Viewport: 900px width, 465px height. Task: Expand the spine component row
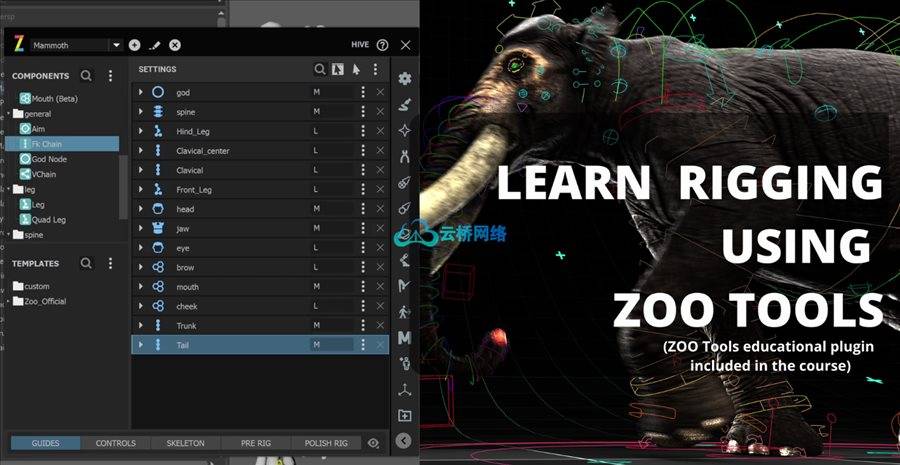pyautogui.click(x=141, y=111)
